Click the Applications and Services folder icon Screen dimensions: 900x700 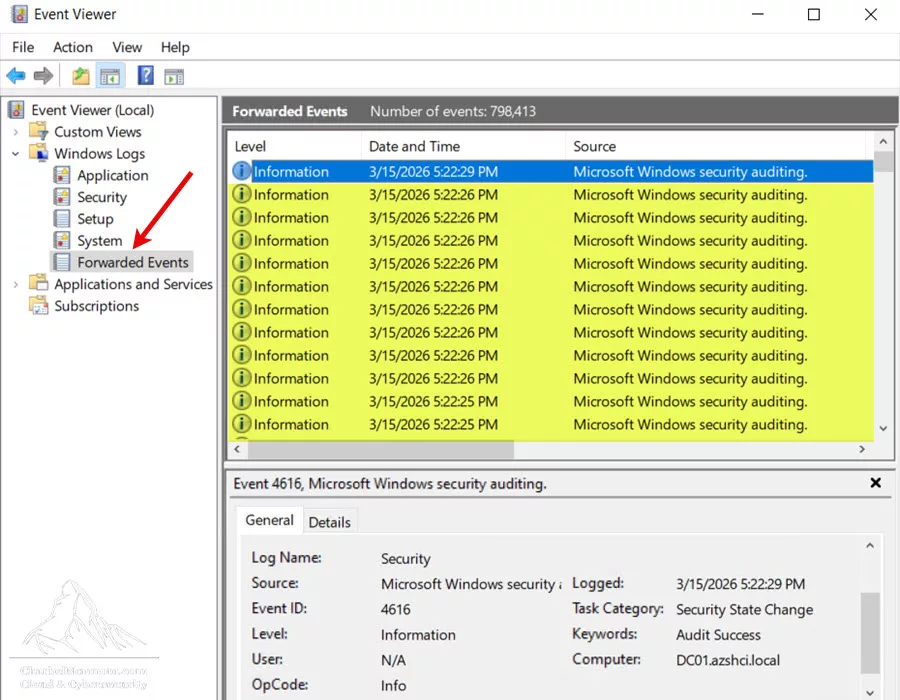tap(39, 283)
